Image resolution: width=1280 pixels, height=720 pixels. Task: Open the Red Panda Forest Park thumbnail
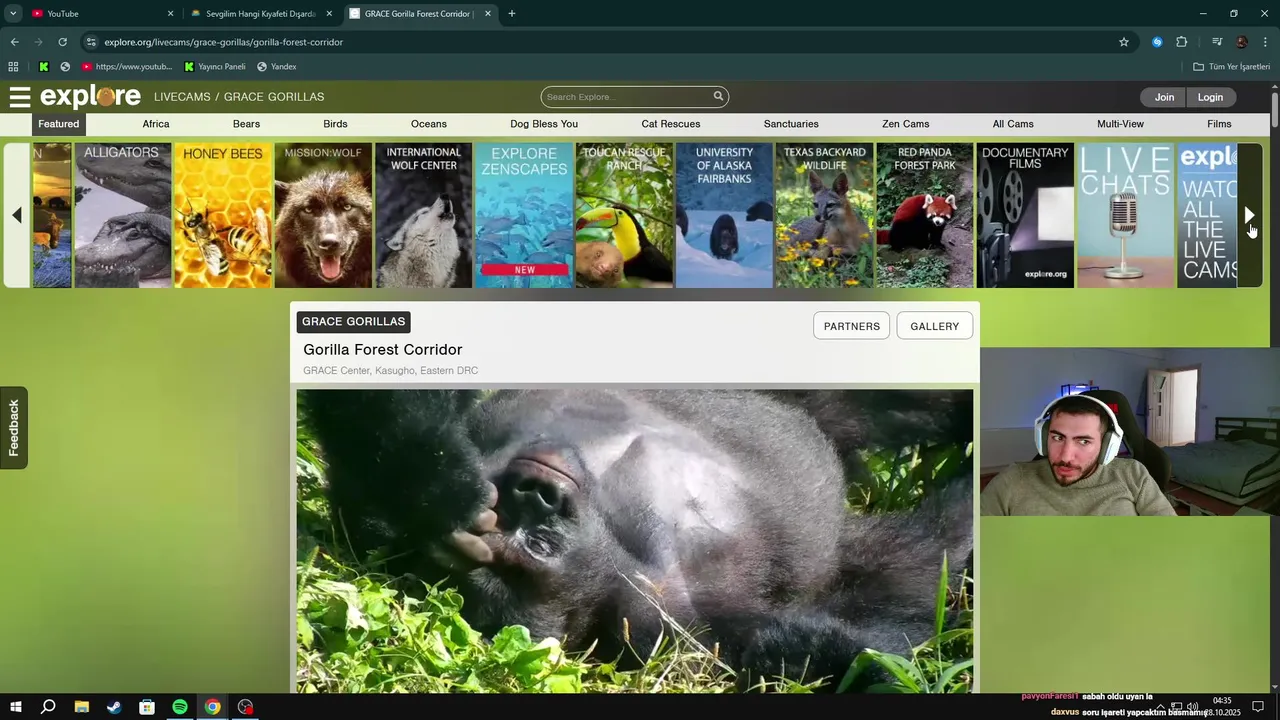(x=925, y=215)
